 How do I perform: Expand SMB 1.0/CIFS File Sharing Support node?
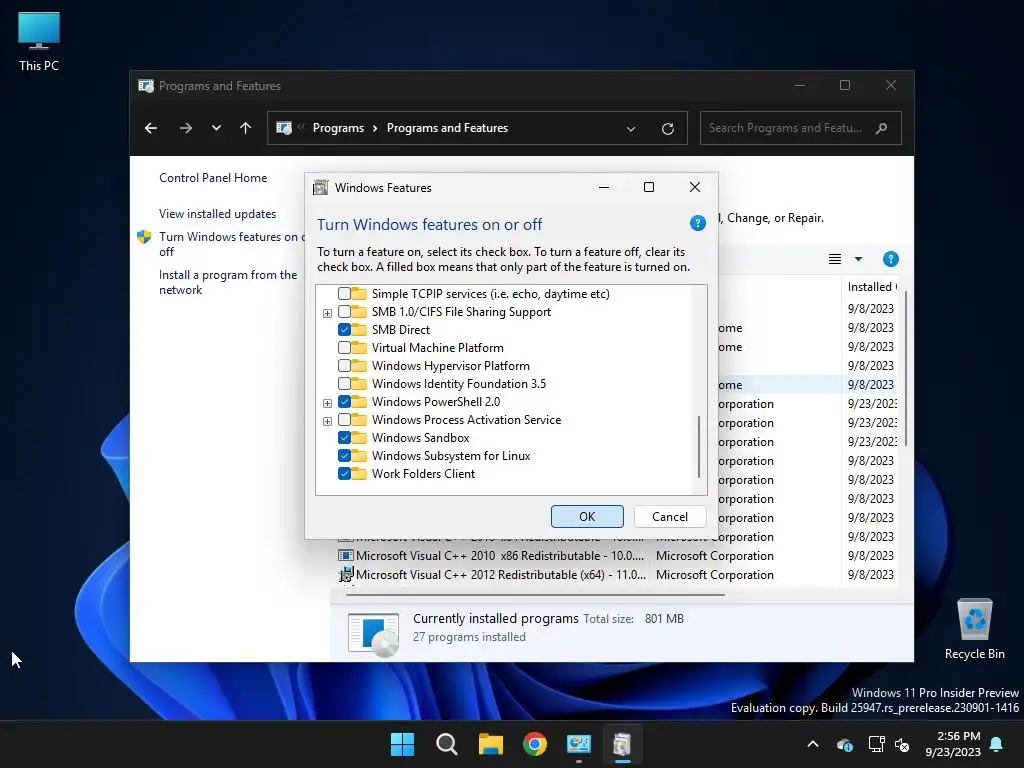point(327,313)
